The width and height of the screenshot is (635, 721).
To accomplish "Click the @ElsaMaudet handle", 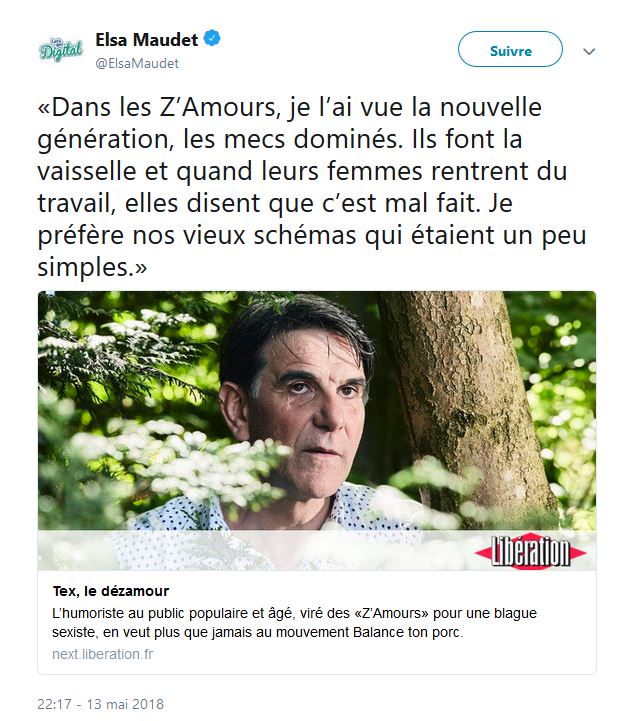I will click(137, 63).
